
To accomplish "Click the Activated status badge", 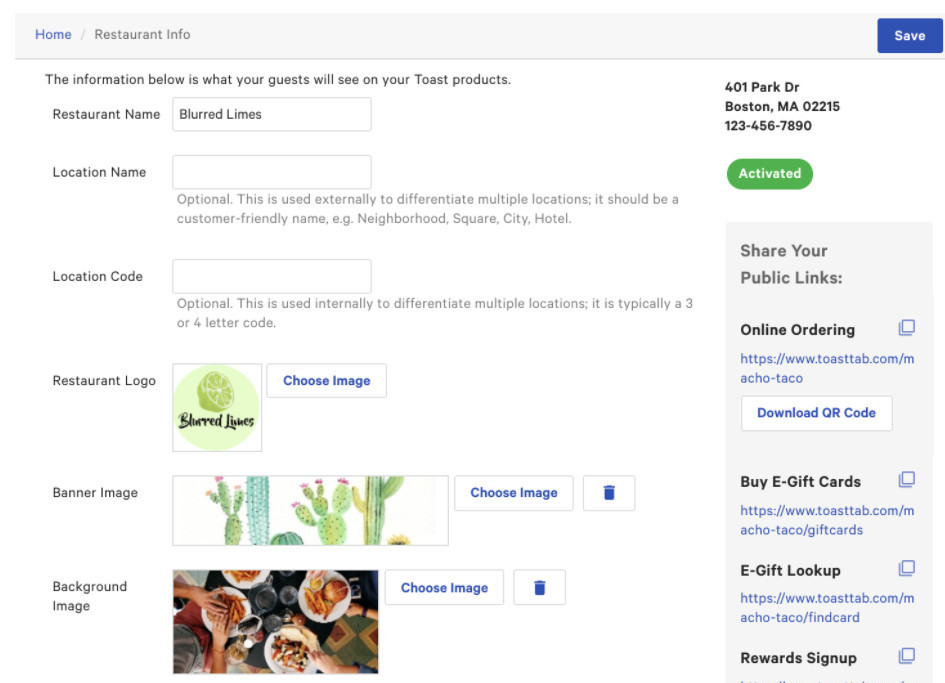I will click(770, 174).
